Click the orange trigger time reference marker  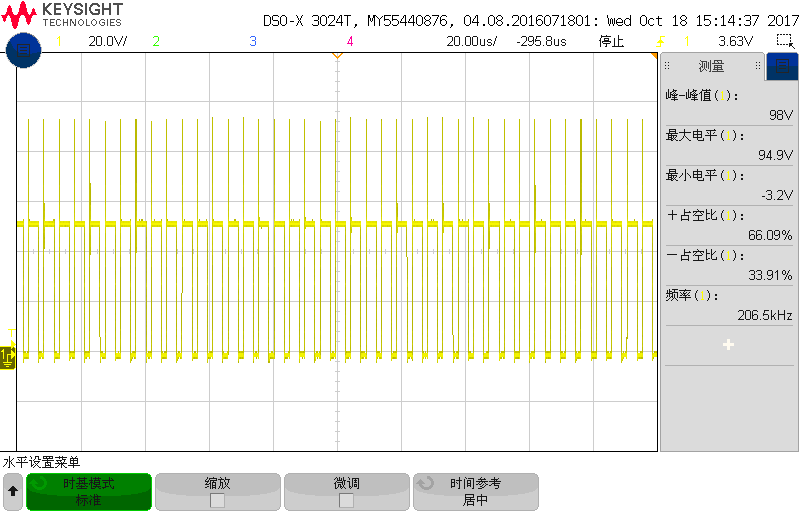coord(337,55)
